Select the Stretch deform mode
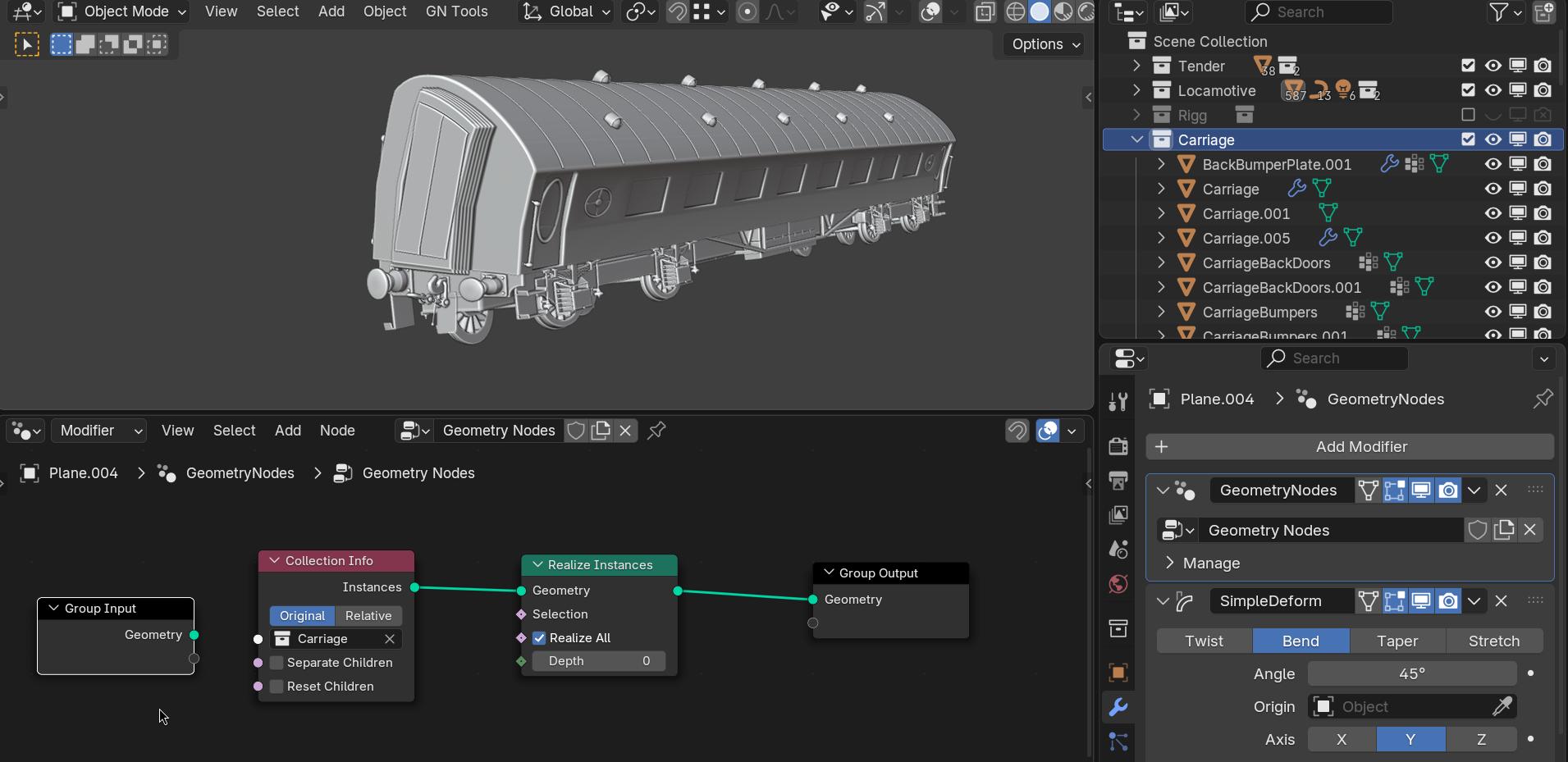 click(x=1494, y=641)
